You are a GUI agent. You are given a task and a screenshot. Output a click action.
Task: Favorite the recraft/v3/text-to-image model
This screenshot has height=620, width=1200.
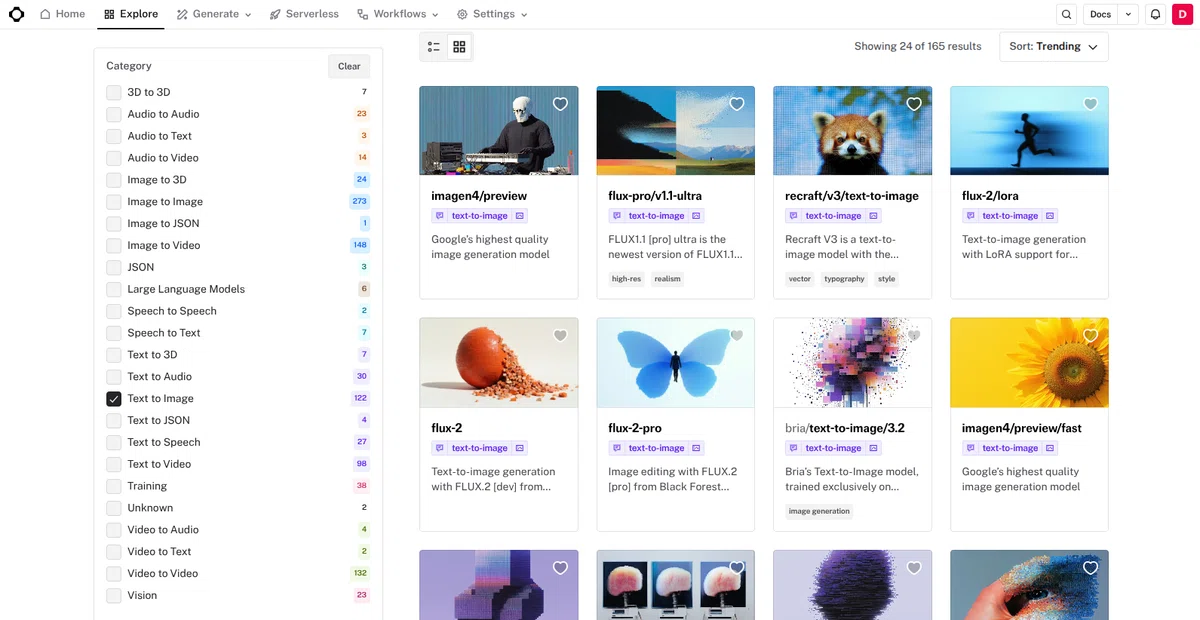coord(914,104)
